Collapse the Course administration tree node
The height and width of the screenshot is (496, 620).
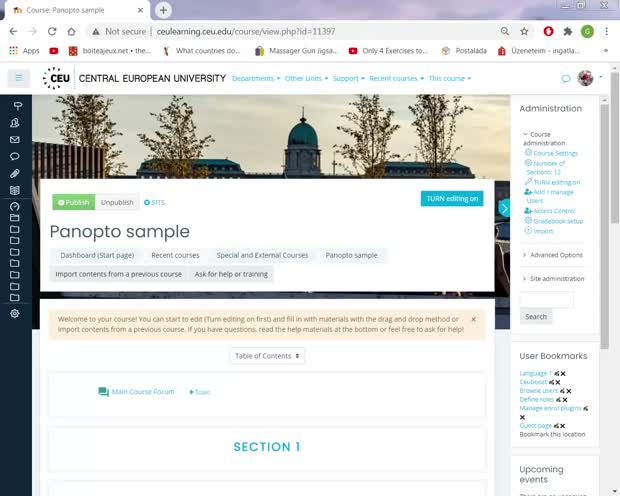coord(525,134)
